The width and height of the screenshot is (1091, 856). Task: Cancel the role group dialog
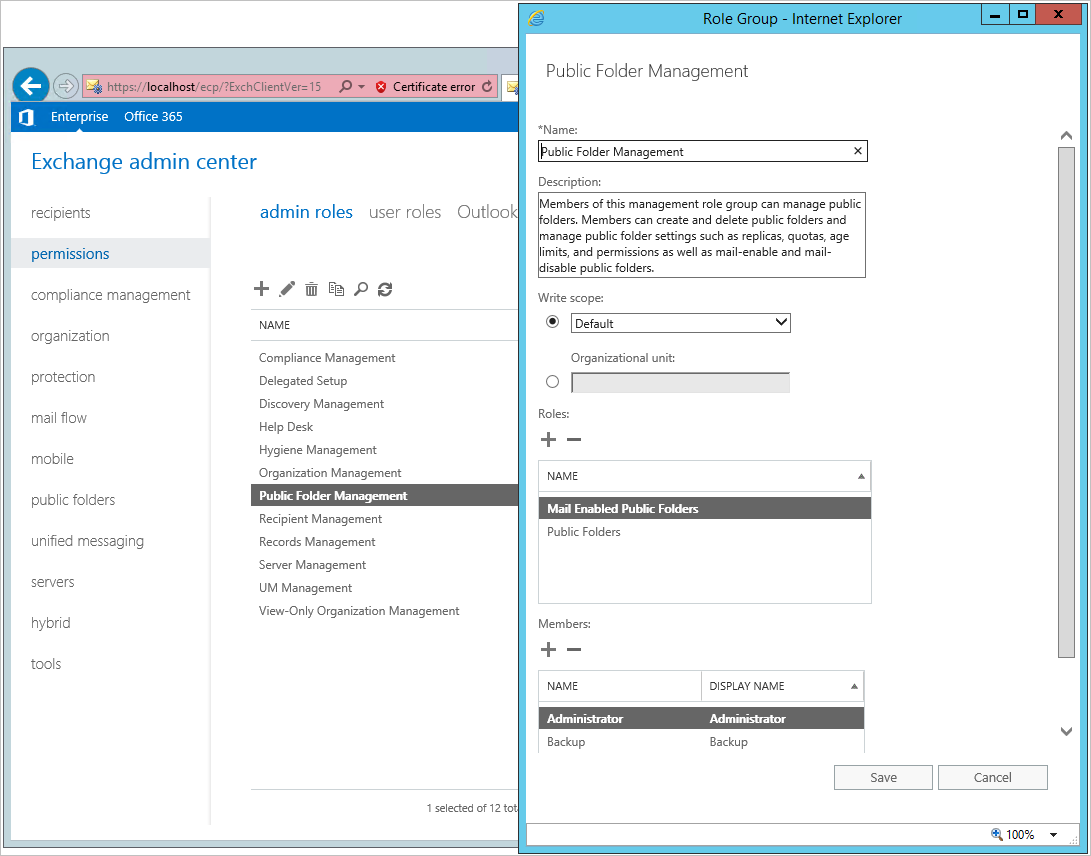click(x=992, y=777)
